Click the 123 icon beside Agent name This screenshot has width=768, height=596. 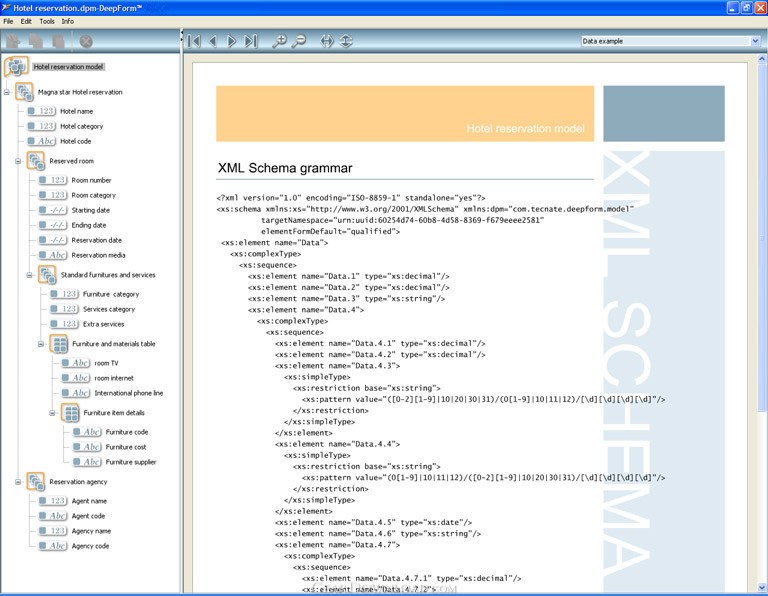click(x=52, y=501)
